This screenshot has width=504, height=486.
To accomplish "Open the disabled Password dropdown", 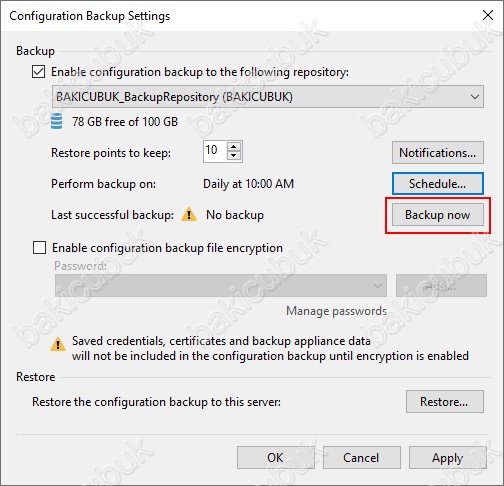I will (x=221, y=285).
